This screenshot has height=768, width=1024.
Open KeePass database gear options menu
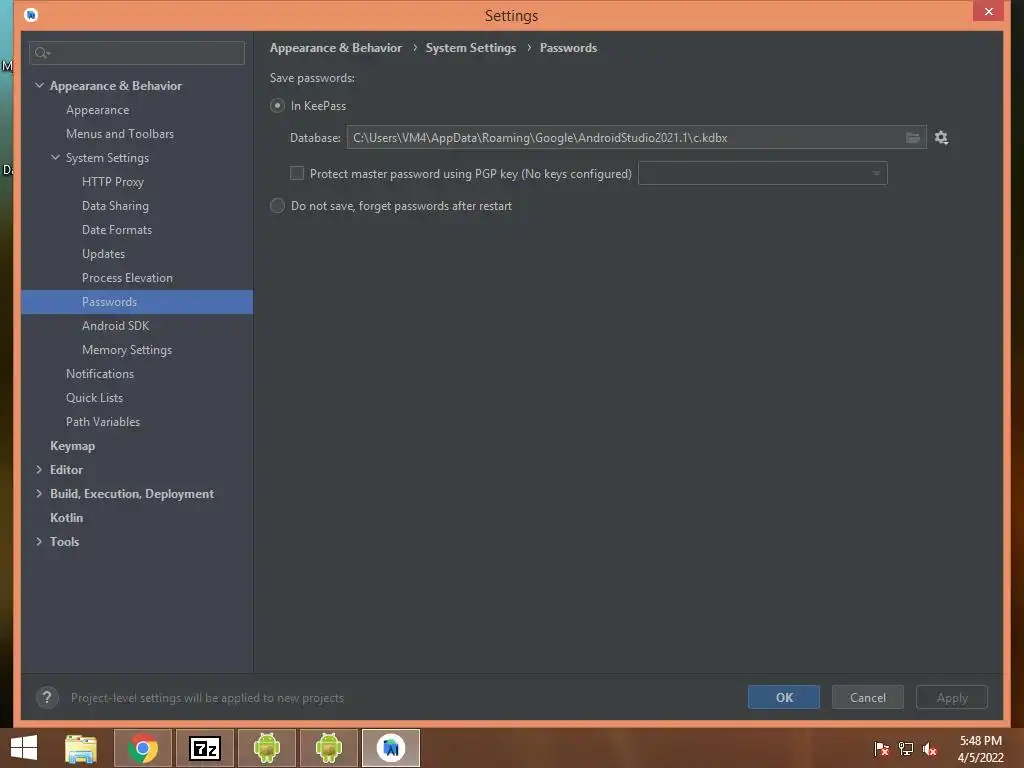[941, 138]
